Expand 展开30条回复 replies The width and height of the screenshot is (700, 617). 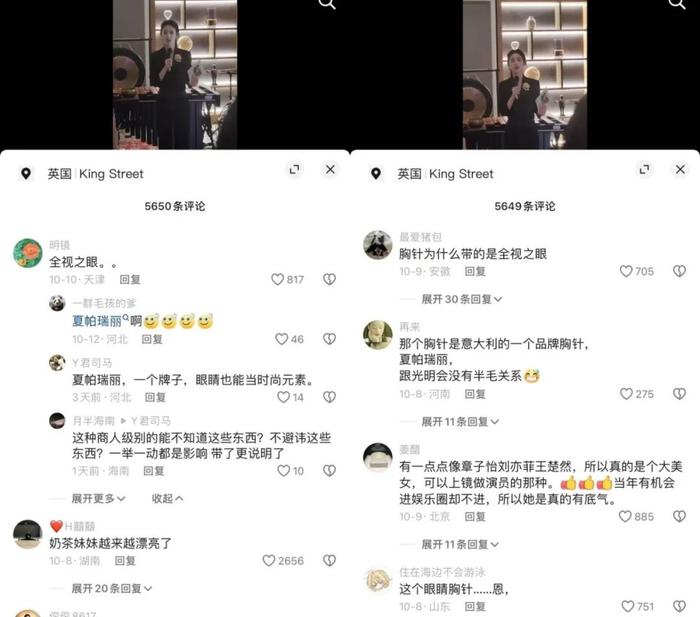pos(462,299)
